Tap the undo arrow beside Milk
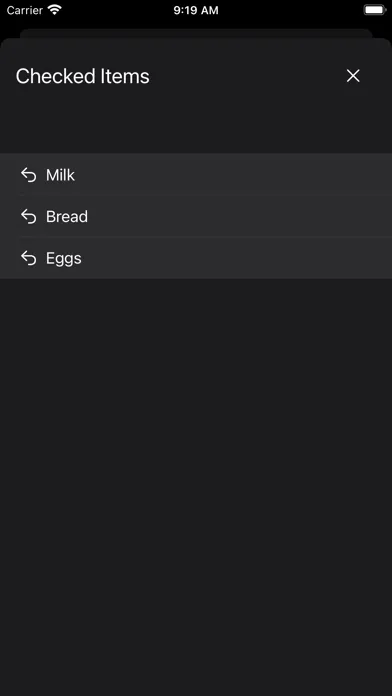This screenshot has width=392, height=696. pos(29,175)
